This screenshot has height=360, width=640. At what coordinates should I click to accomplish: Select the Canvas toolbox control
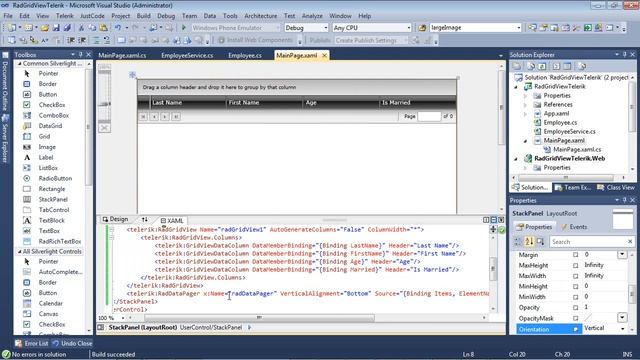[48, 314]
